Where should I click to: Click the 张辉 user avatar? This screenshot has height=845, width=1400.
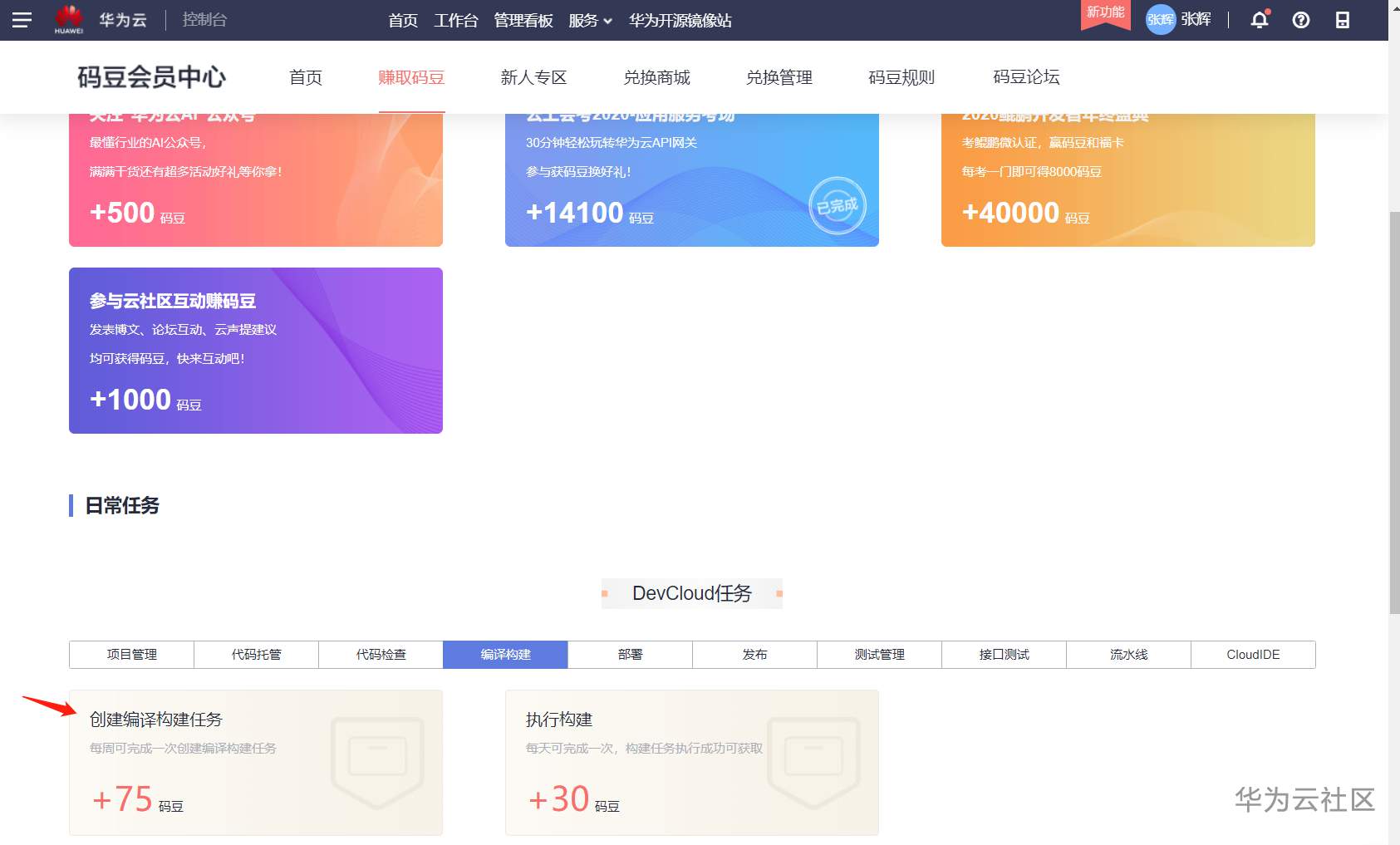[x=1161, y=20]
